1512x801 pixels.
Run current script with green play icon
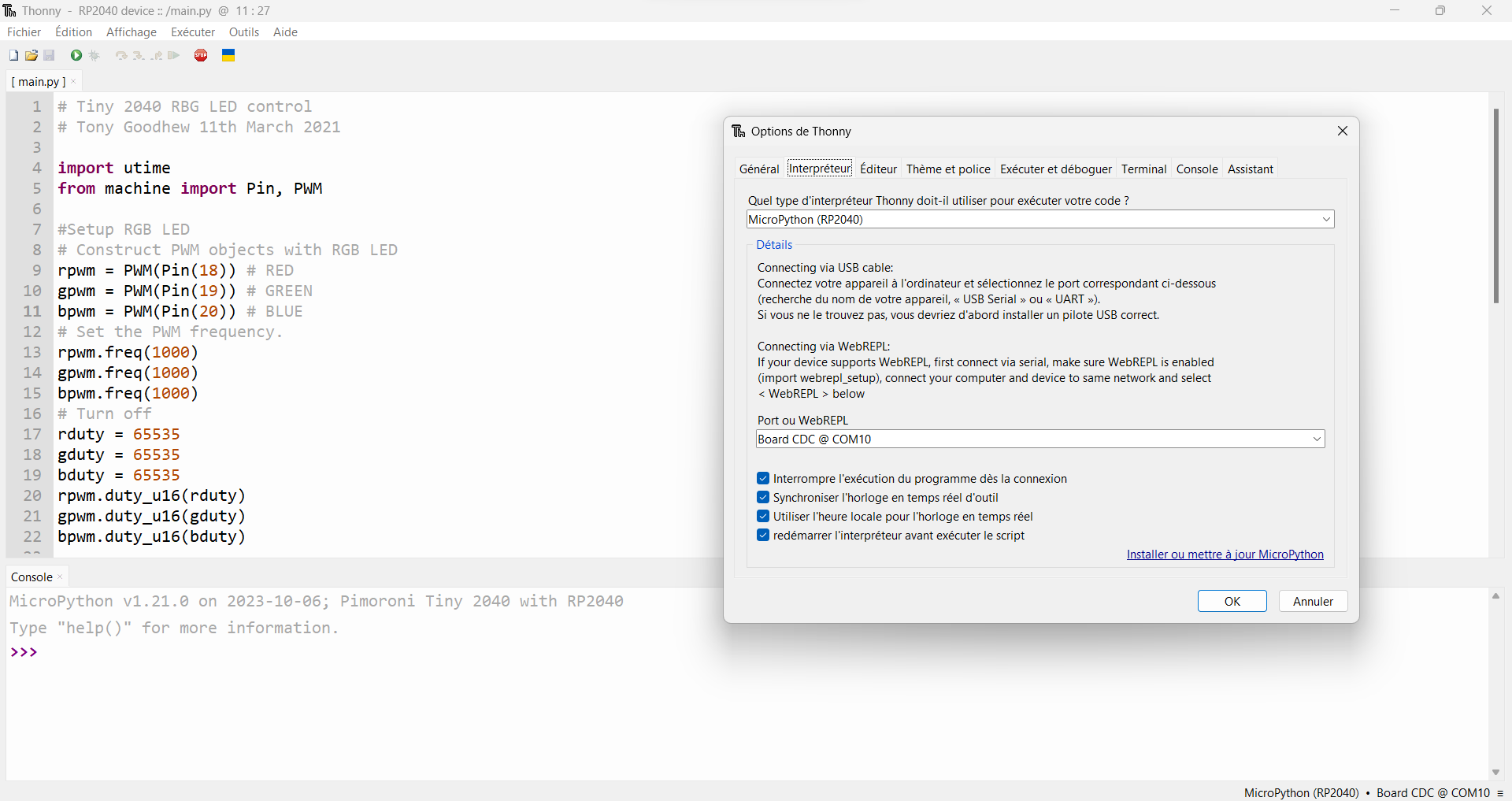(76, 55)
